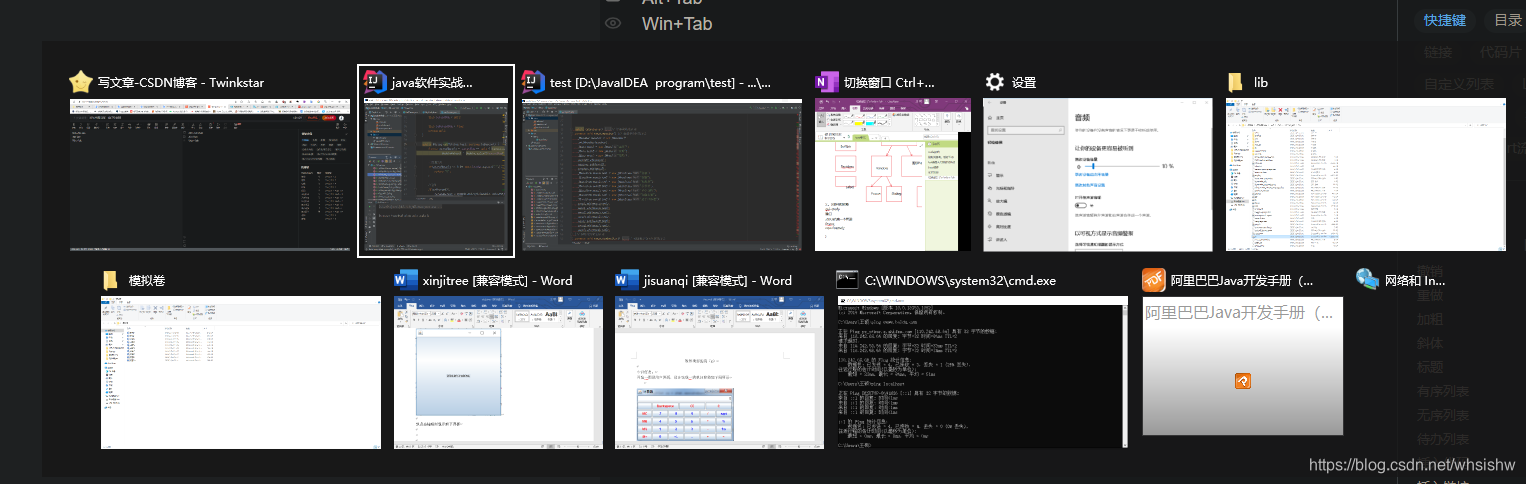Click the folder icon beside 'lib'

tap(1237, 82)
